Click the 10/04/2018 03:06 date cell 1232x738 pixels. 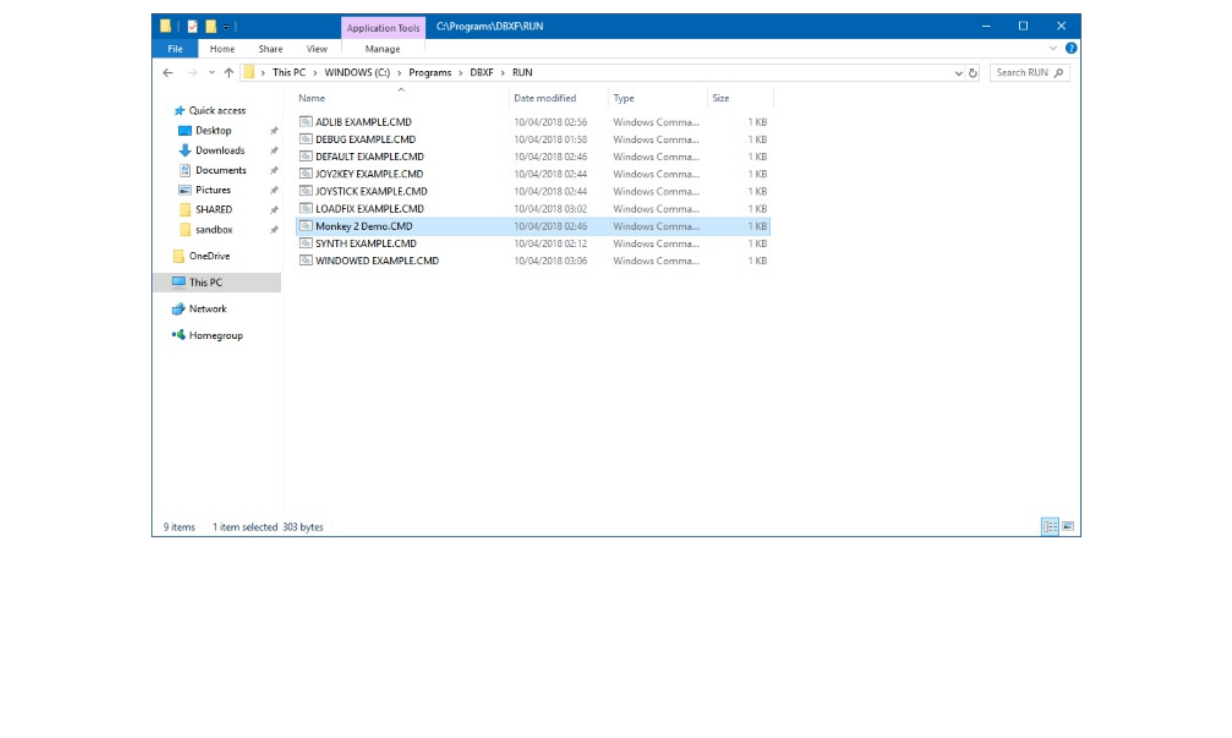(550, 261)
